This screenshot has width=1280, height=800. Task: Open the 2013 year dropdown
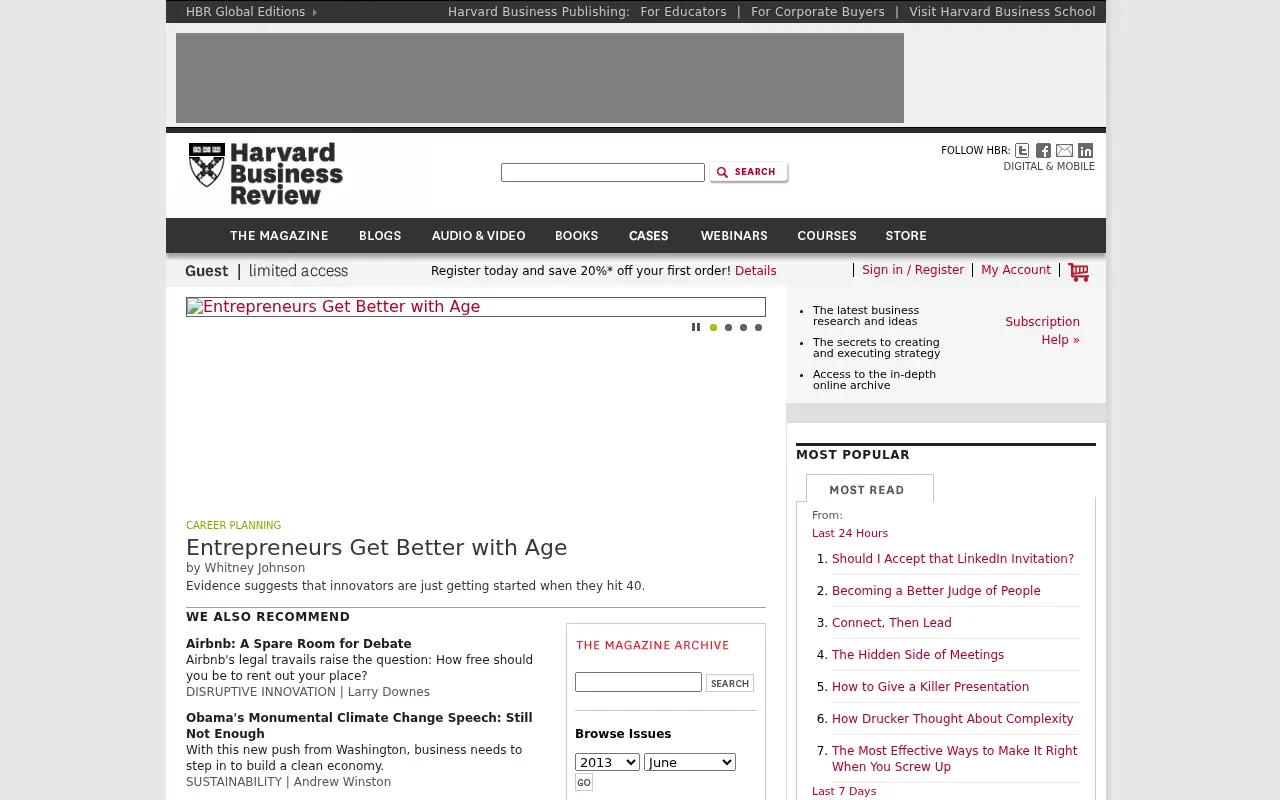click(607, 762)
